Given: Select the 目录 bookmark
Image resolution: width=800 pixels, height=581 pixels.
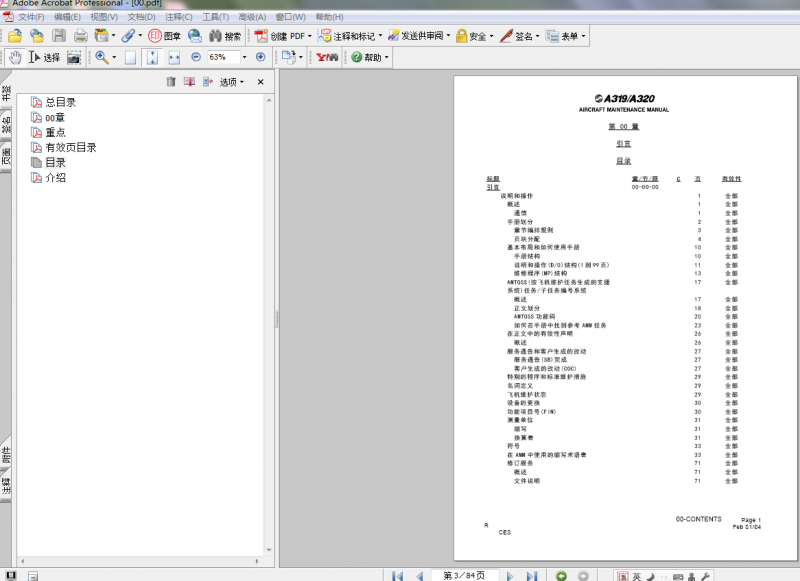Looking at the screenshot, I should pos(56,163).
